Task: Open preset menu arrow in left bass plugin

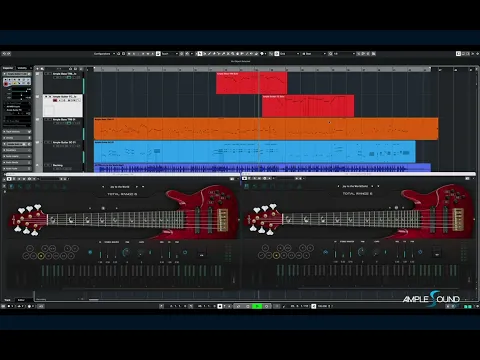Action: click(x=143, y=187)
